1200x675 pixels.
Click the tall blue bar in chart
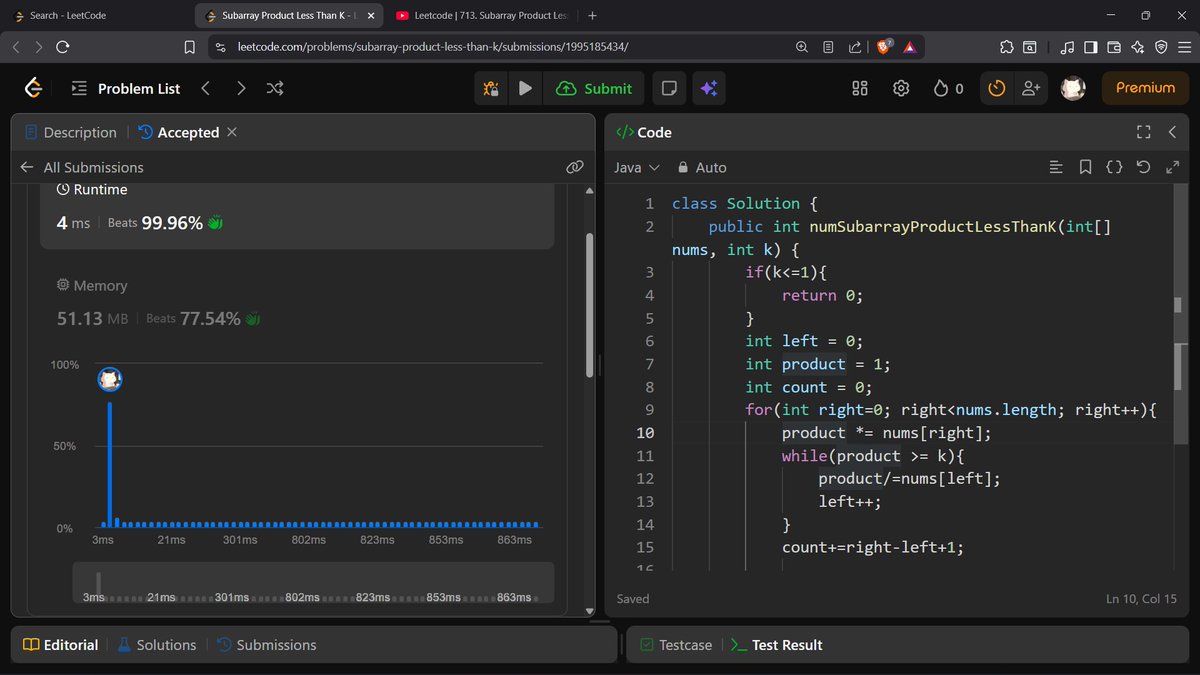(x=110, y=464)
